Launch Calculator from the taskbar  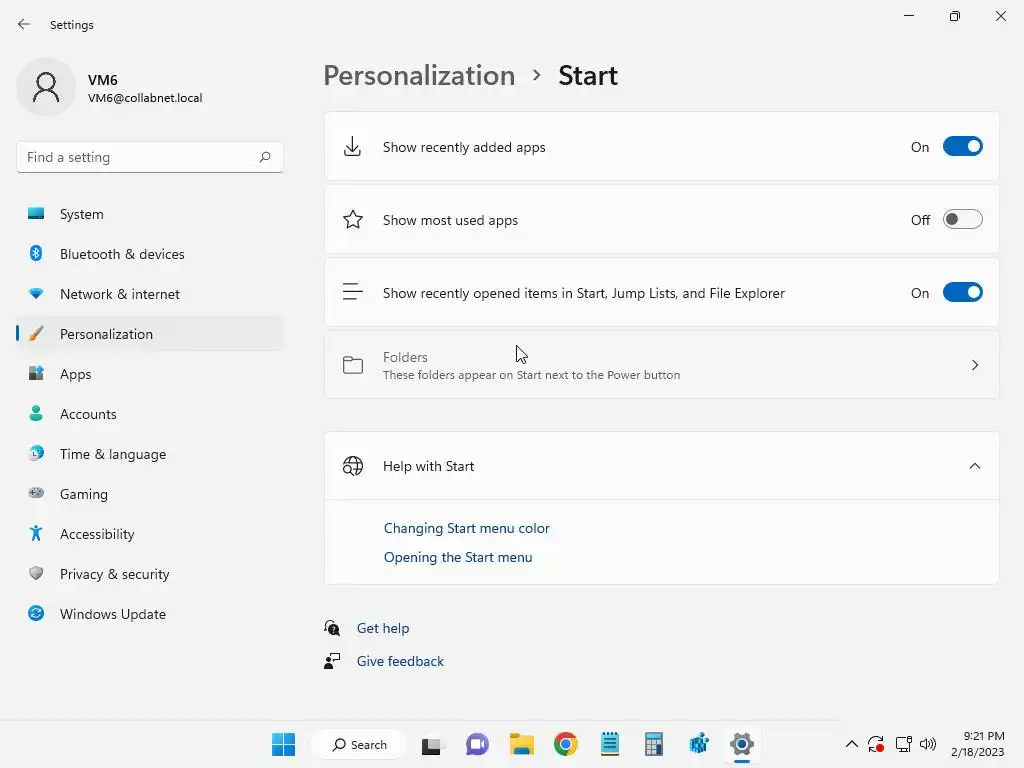[x=654, y=744]
